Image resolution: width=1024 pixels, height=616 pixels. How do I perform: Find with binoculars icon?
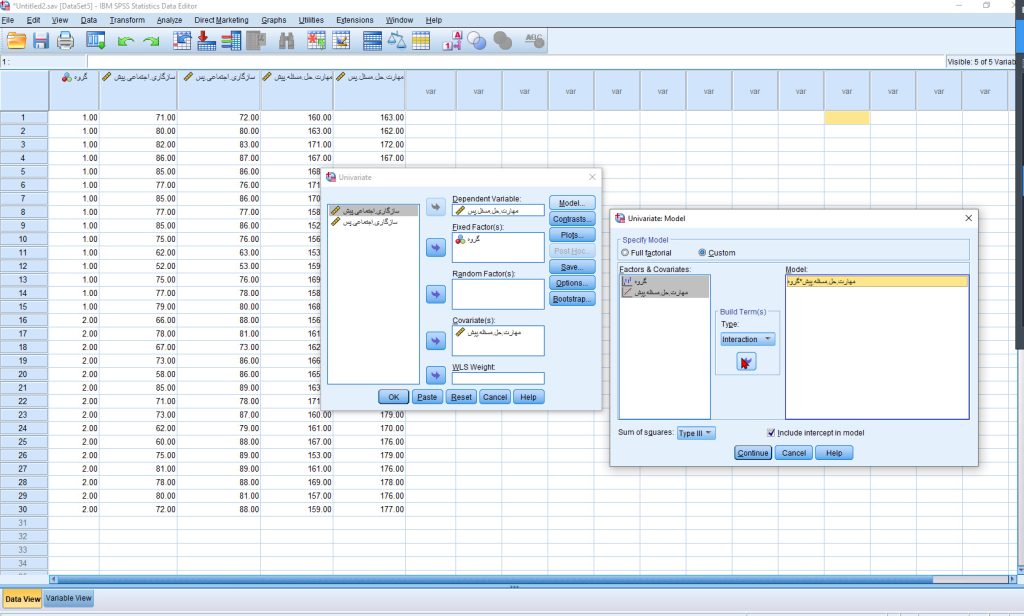pyautogui.click(x=287, y=41)
